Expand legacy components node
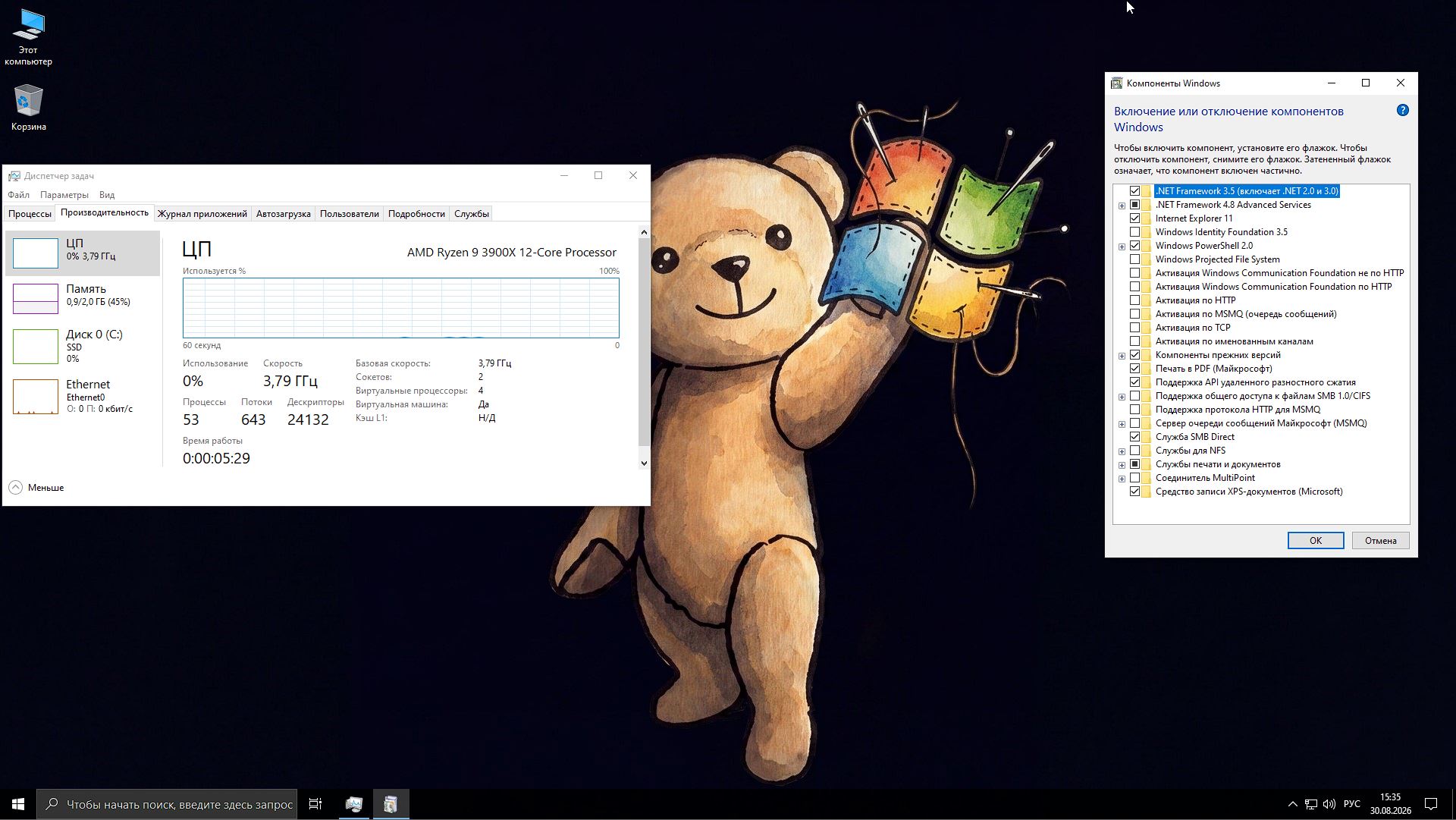 pos(1122,356)
